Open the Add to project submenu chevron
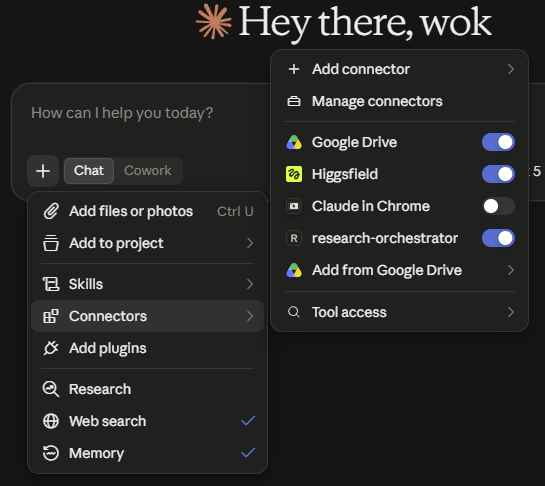Image resolution: width=545 pixels, height=486 pixels. point(250,243)
